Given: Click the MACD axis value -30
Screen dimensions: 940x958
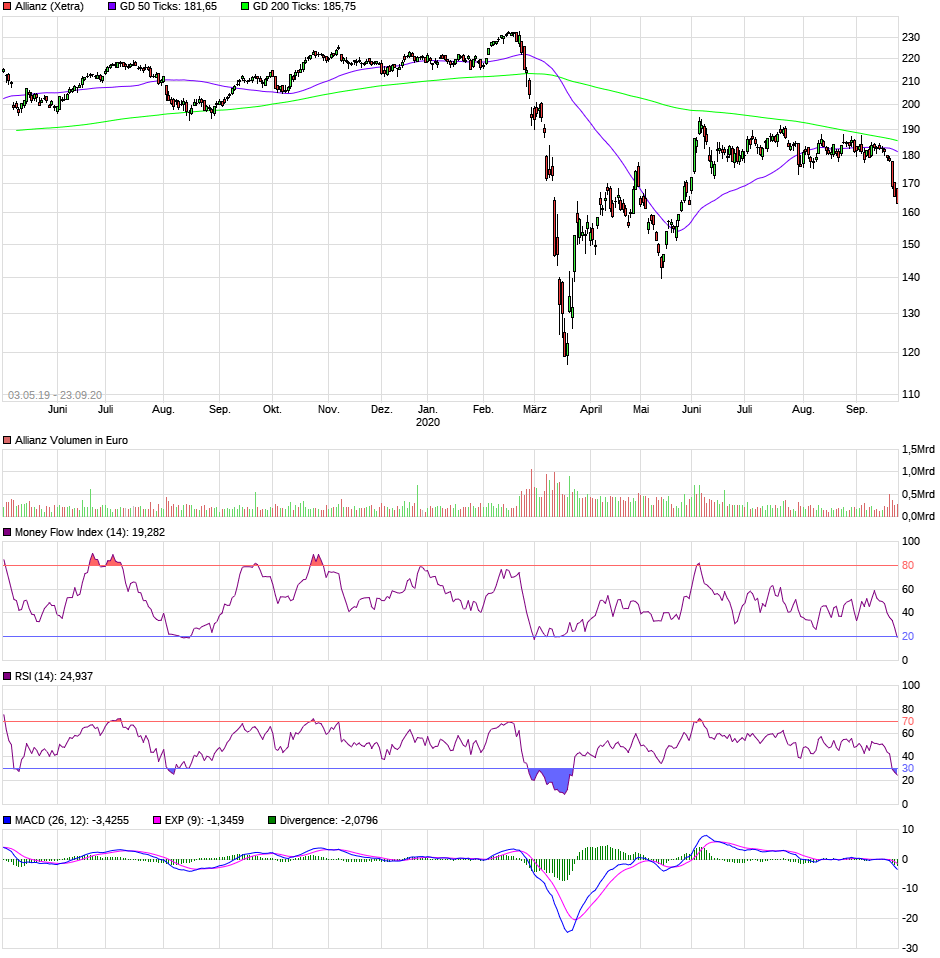Looking at the screenshot, I should (x=910, y=948).
